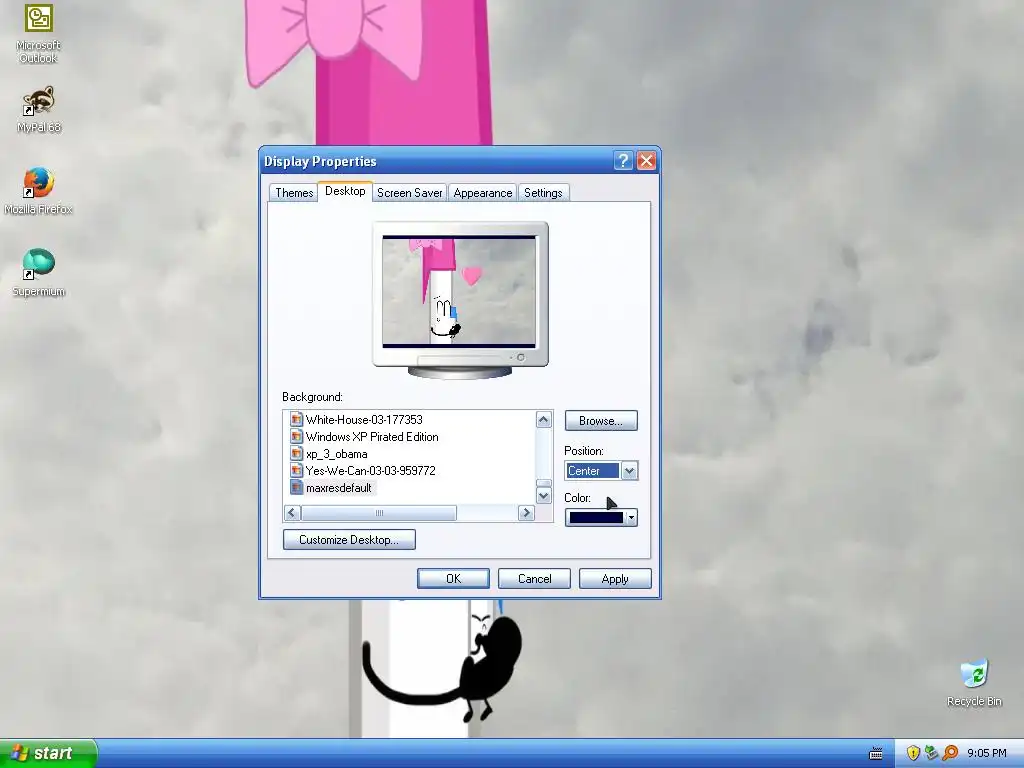Viewport: 1024px width, 768px height.
Task: Click the horizontal scrollbar thumb in background list
Action: pos(379,513)
